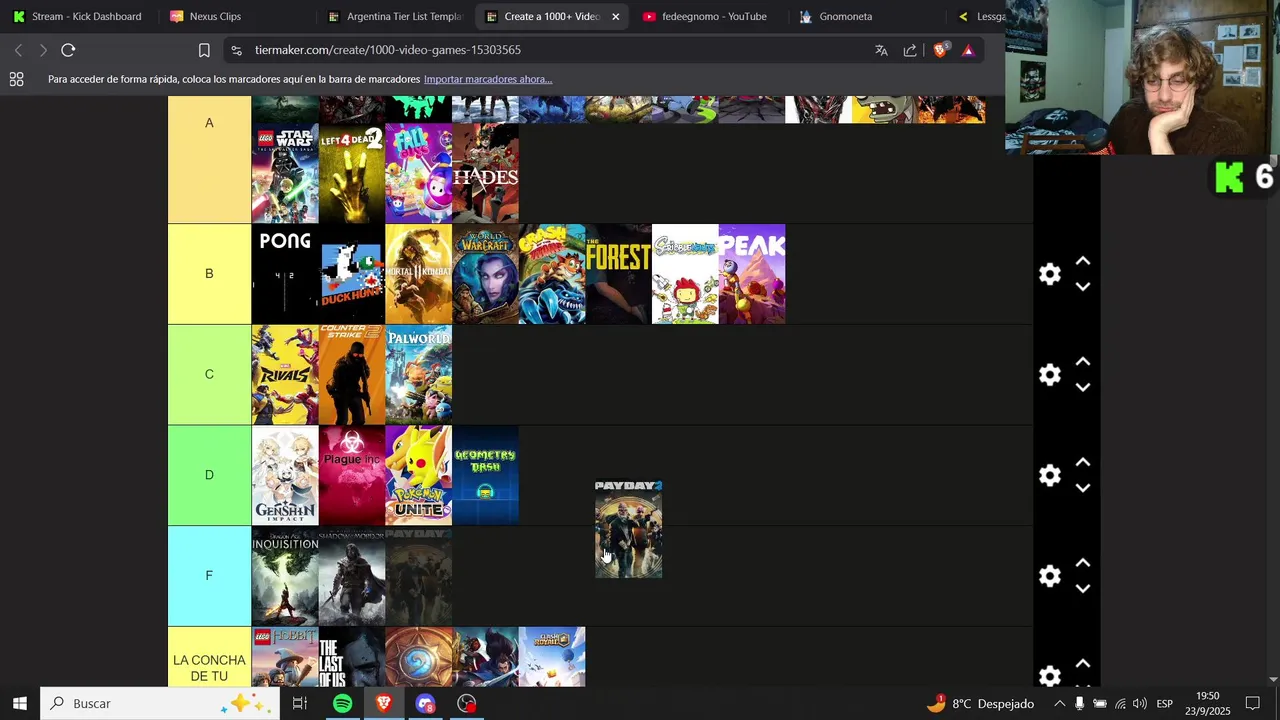Move tier C row down
The image size is (1280, 720).
[x=1082, y=388]
